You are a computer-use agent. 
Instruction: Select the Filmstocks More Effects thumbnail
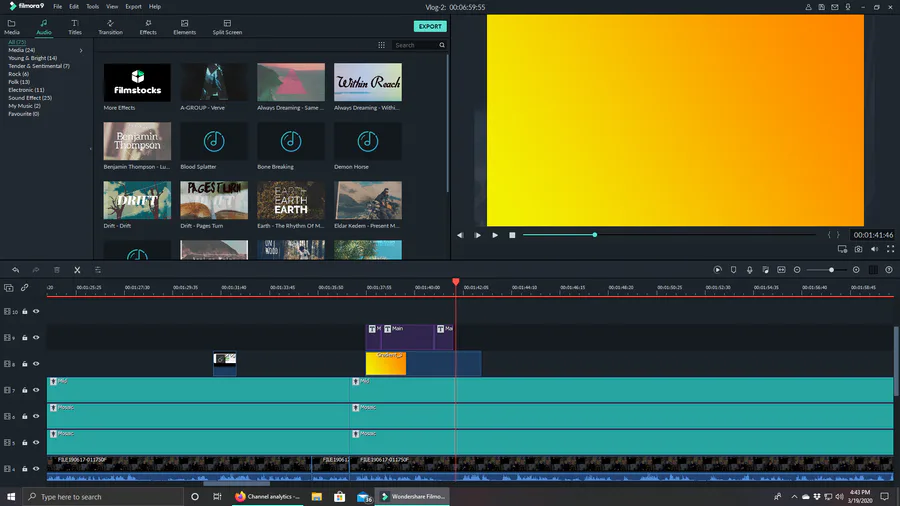point(137,83)
